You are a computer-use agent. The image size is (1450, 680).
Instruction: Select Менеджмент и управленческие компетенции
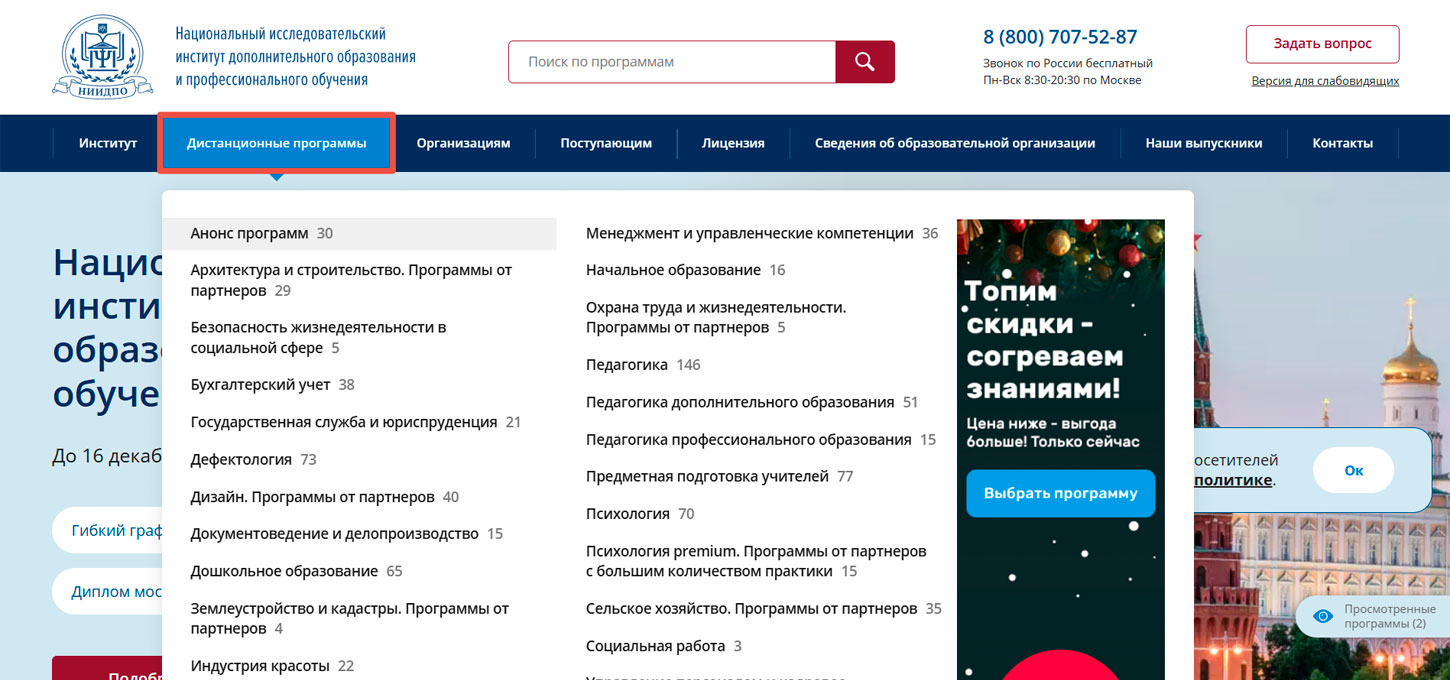[x=762, y=233]
